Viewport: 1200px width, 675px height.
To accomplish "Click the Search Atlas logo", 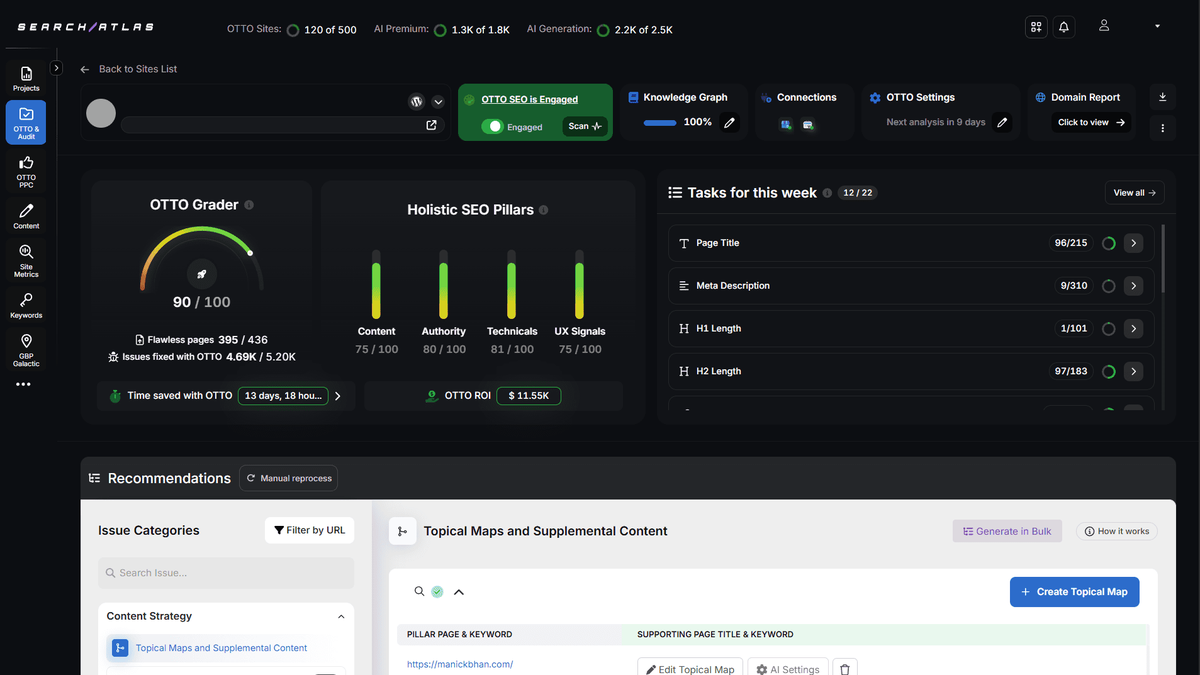I will (86, 27).
